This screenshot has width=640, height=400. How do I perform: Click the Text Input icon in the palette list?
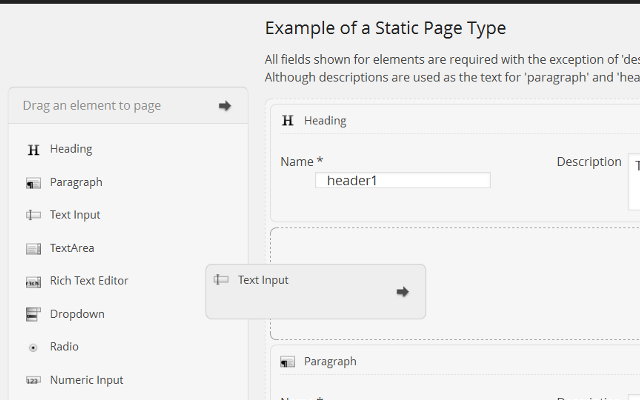[x=33, y=215]
